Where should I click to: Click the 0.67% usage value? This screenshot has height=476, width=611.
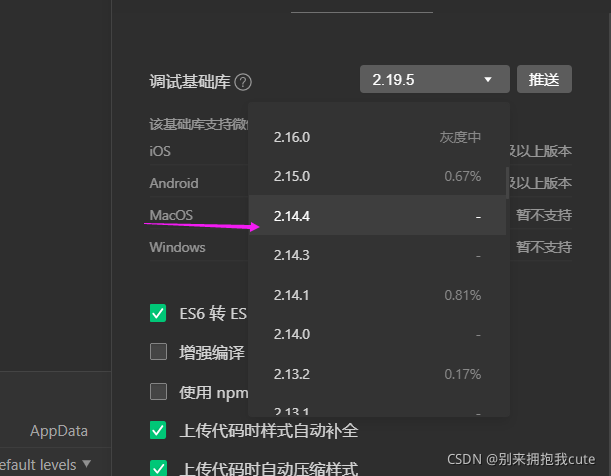click(x=463, y=176)
